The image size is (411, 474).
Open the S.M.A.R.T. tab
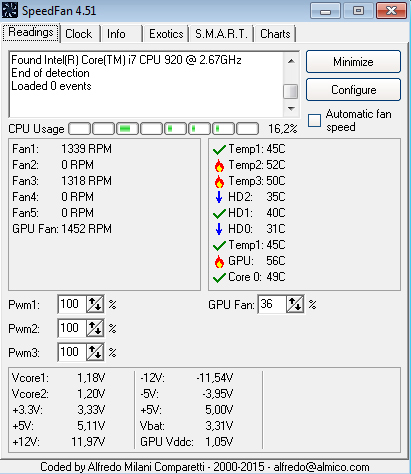tap(221, 34)
